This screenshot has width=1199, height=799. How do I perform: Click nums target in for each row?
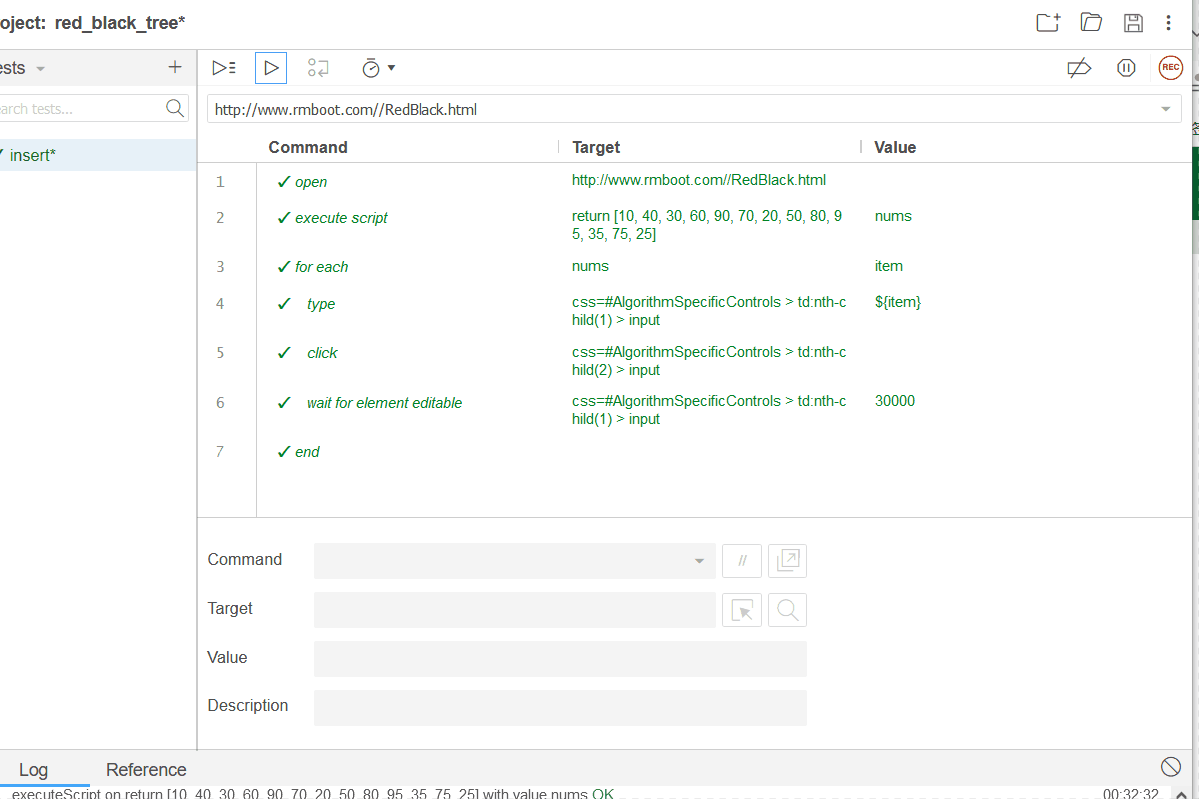pyautogui.click(x=590, y=266)
